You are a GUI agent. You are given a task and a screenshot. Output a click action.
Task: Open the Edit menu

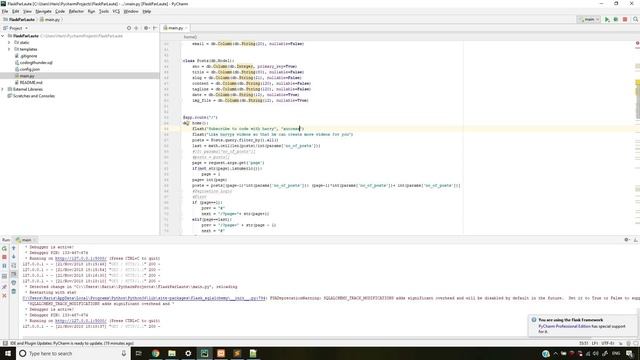point(16,11)
